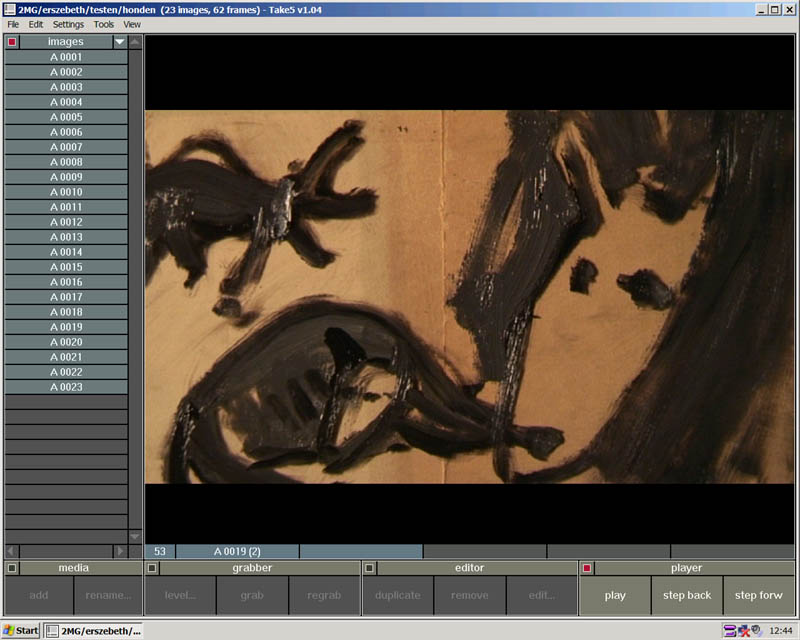The height and width of the screenshot is (640, 800).
Task: Open the Settings menu
Action: 68,24
